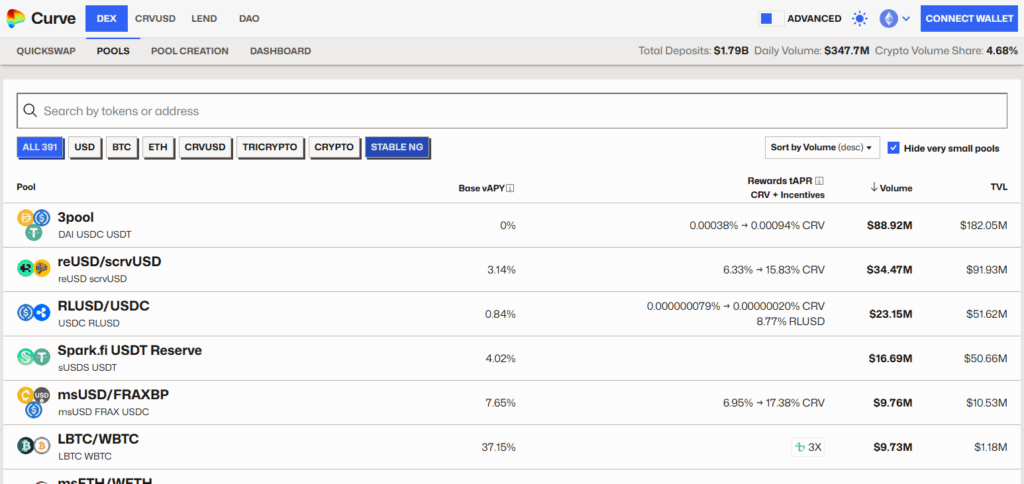This screenshot has height=484, width=1024.
Task: Filter pools by BTC
Action: pos(121,148)
